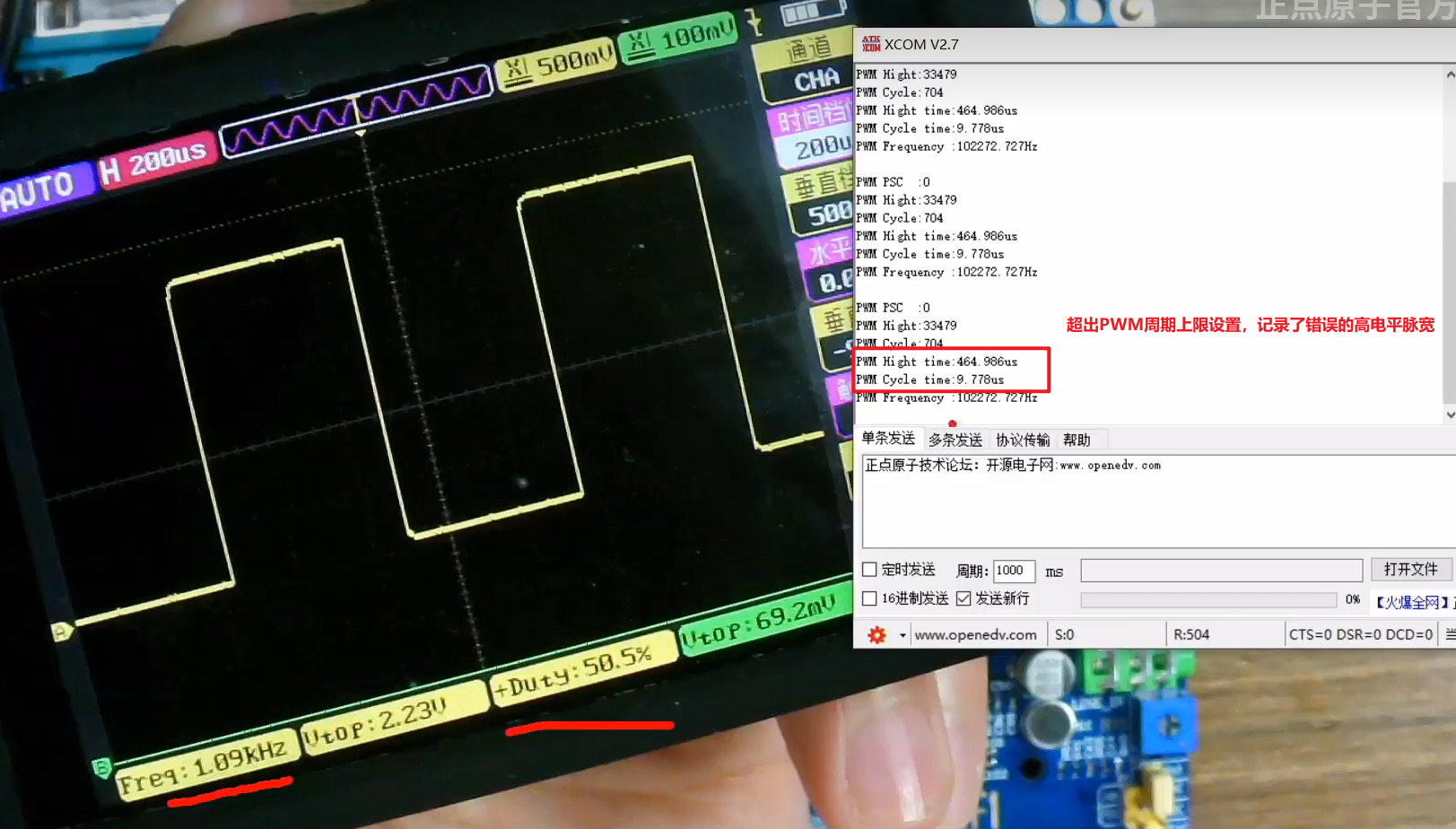
Task: Expand the dropdown arrow beside the gear icon
Action: (x=902, y=635)
